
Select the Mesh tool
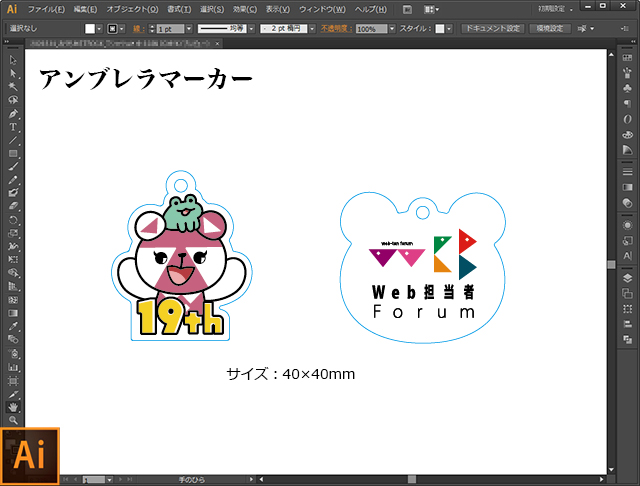[13, 300]
